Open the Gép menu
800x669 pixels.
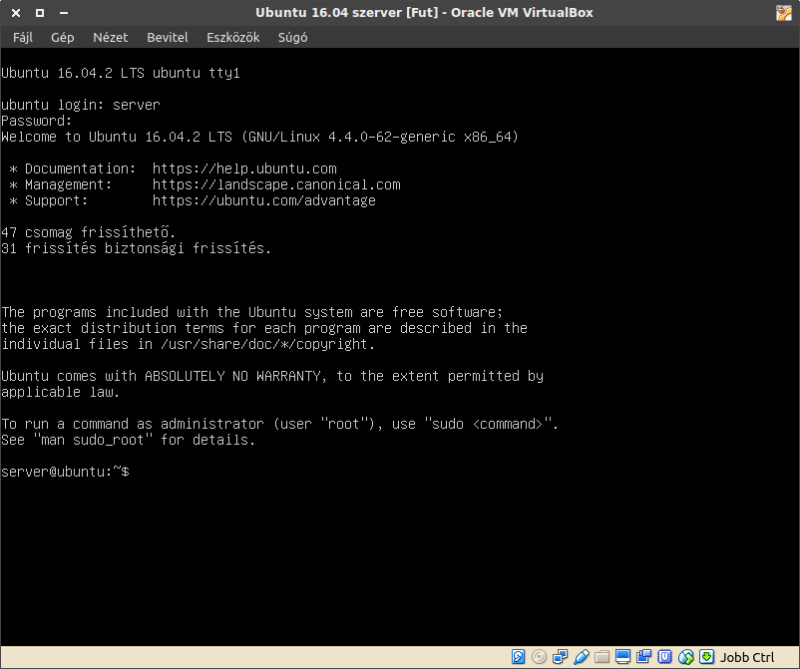pos(62,37)
